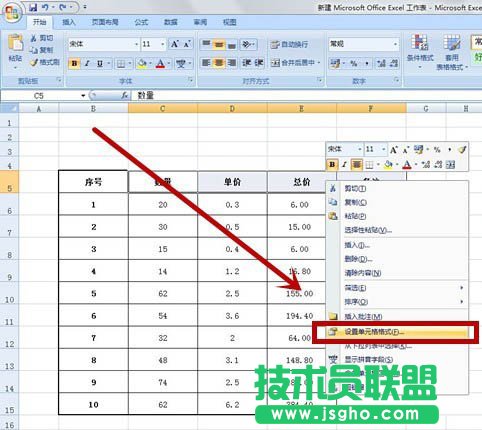Viewport: 482px width, 430px height.
Task: Click Copy (复制) in the ribbon
Action: pos(42,50)
